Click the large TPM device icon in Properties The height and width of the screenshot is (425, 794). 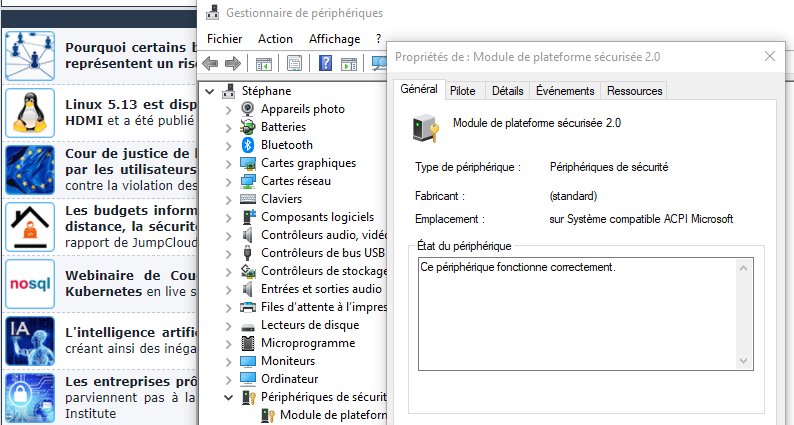(425, 128)
